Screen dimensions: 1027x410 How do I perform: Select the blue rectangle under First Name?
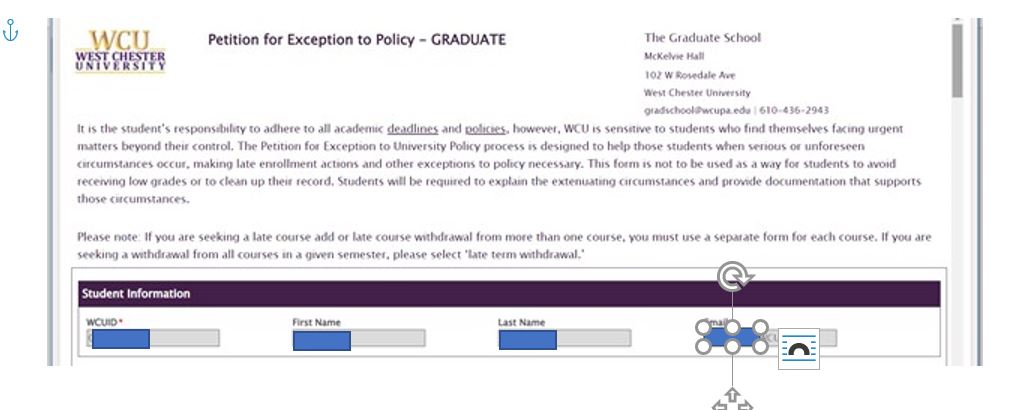(322, 341)
